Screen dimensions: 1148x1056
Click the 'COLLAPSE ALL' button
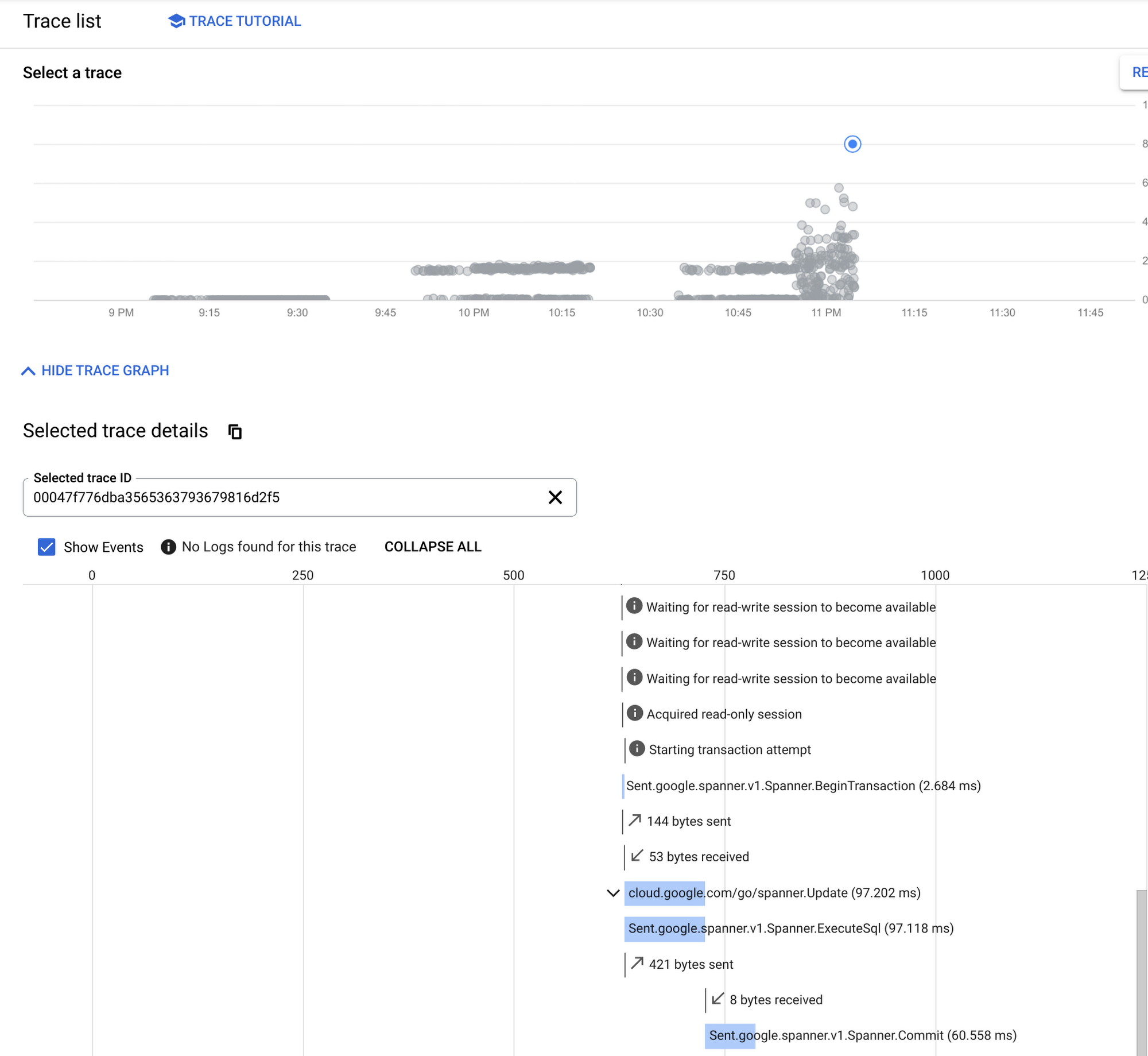point(433,546)
